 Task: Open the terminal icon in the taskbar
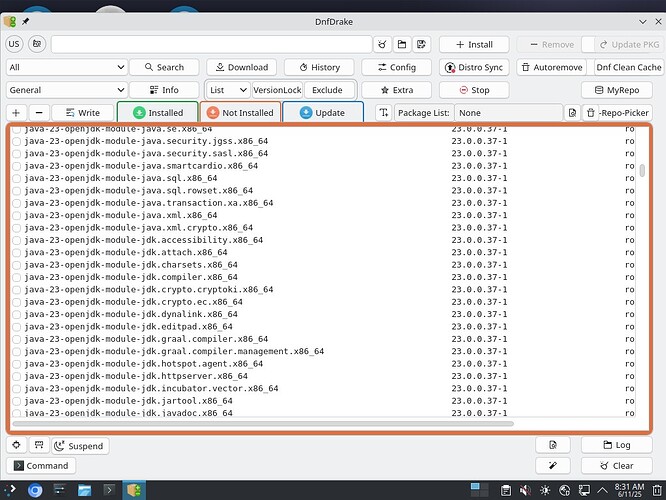click(x=109, y=491)
